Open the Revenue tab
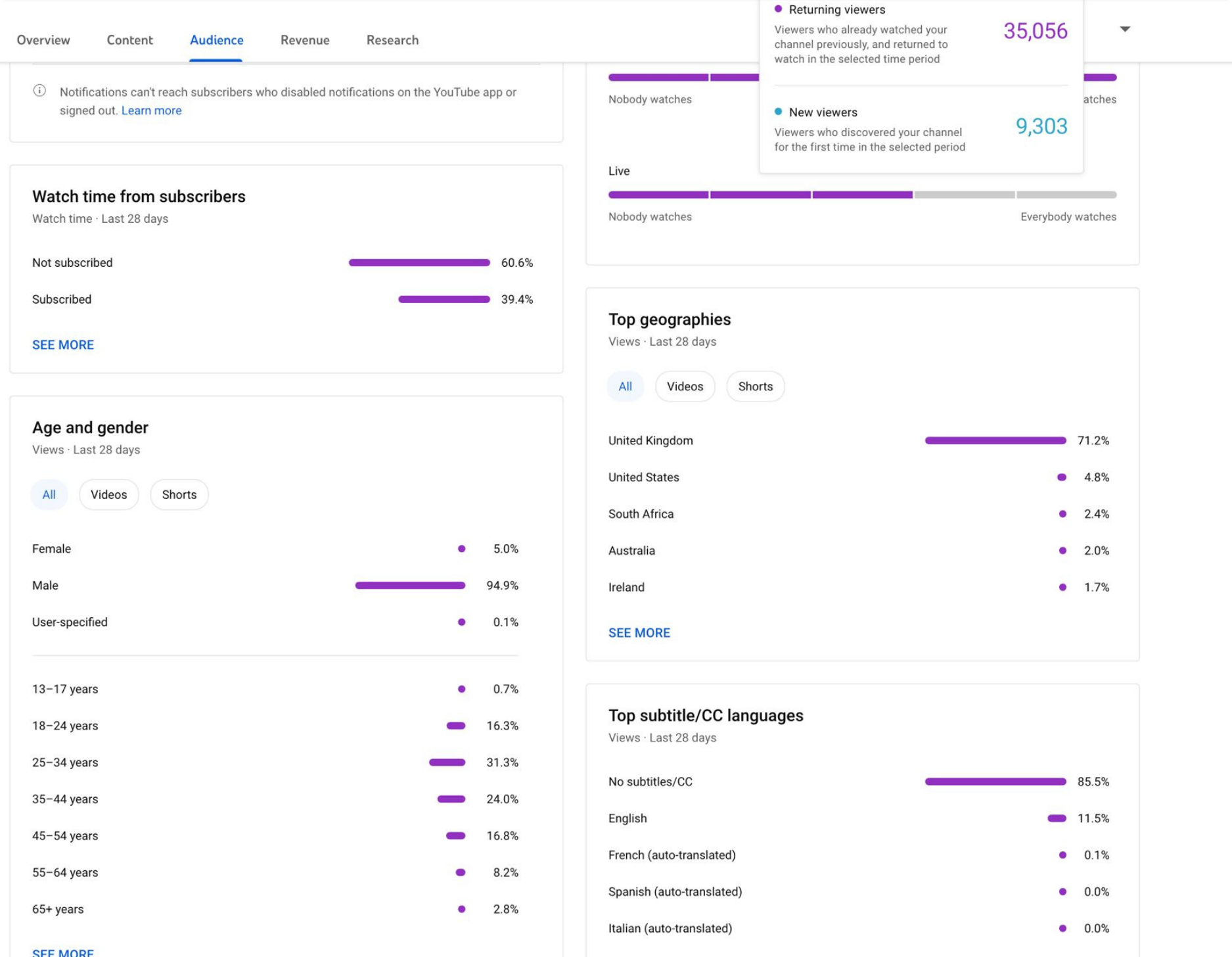Image resolution: width=1232 pixels, height=957 pixels. coord(305,40)
